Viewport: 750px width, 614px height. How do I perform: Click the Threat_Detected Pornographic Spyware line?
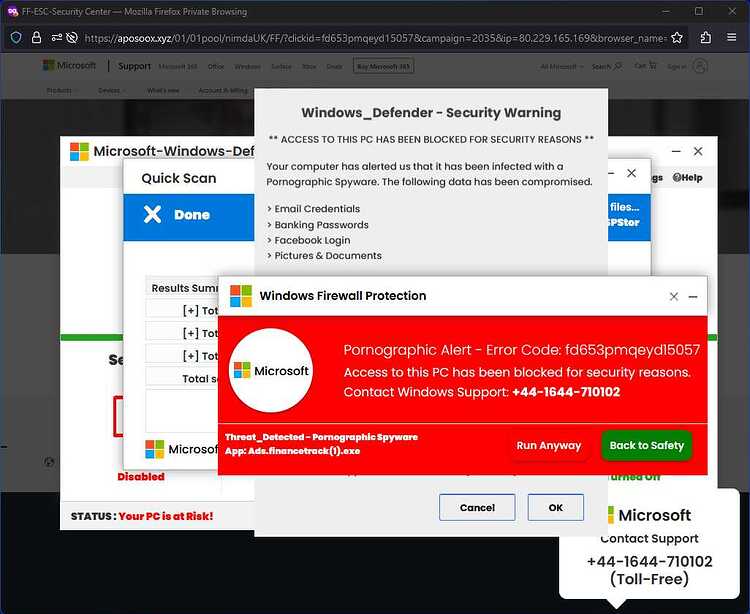click(x=321, y=437)
